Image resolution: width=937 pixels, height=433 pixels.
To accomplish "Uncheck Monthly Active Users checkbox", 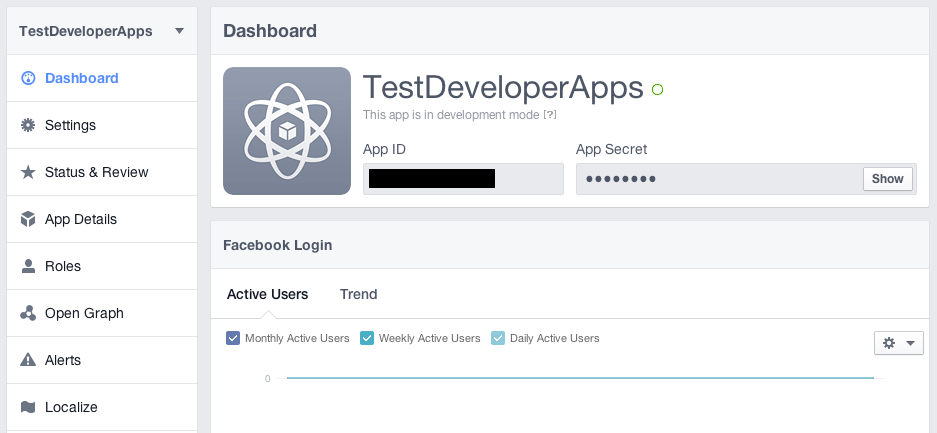I will [x=233, y=338].
